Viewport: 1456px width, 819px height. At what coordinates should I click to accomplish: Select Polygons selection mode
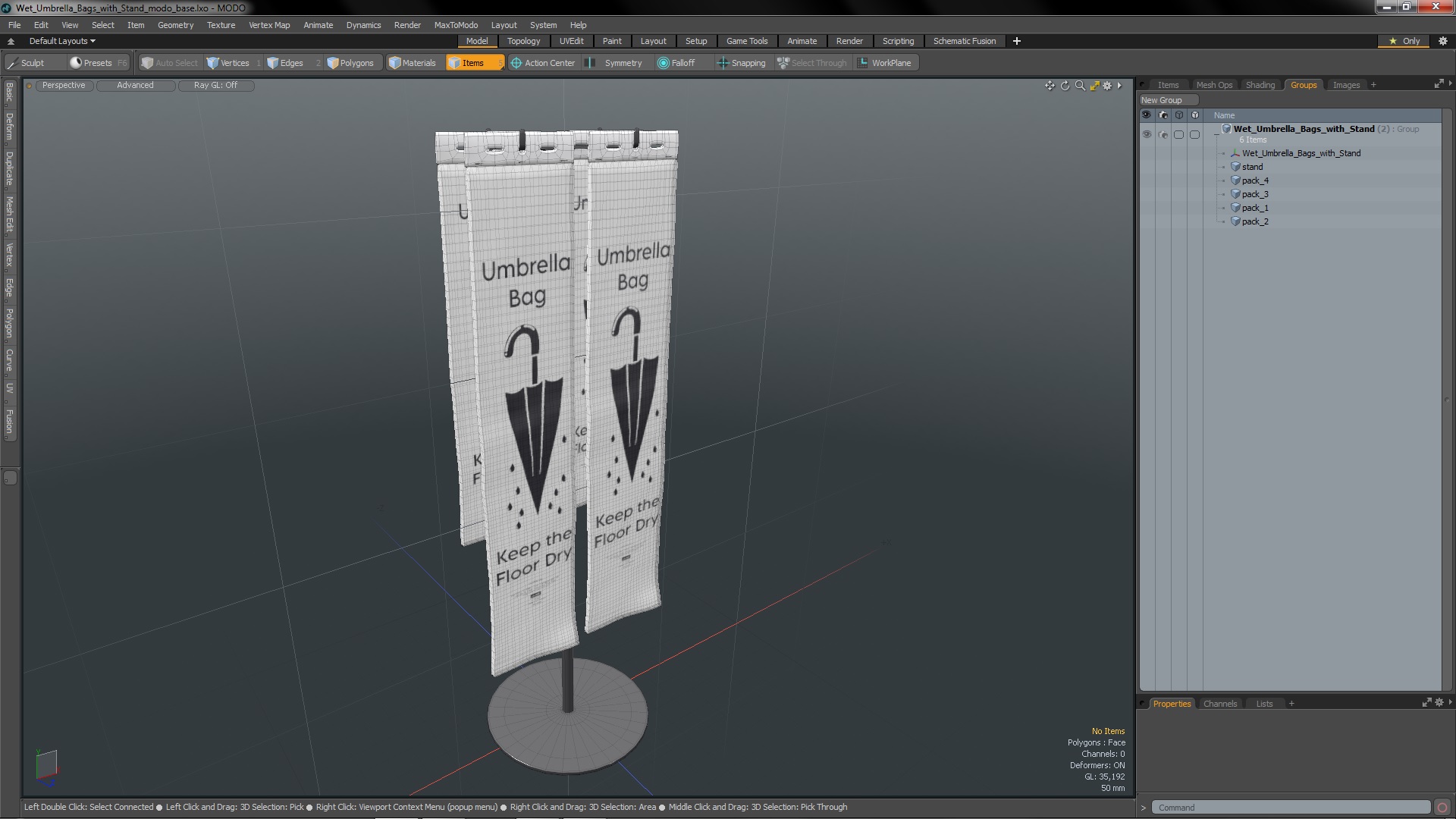350,63
